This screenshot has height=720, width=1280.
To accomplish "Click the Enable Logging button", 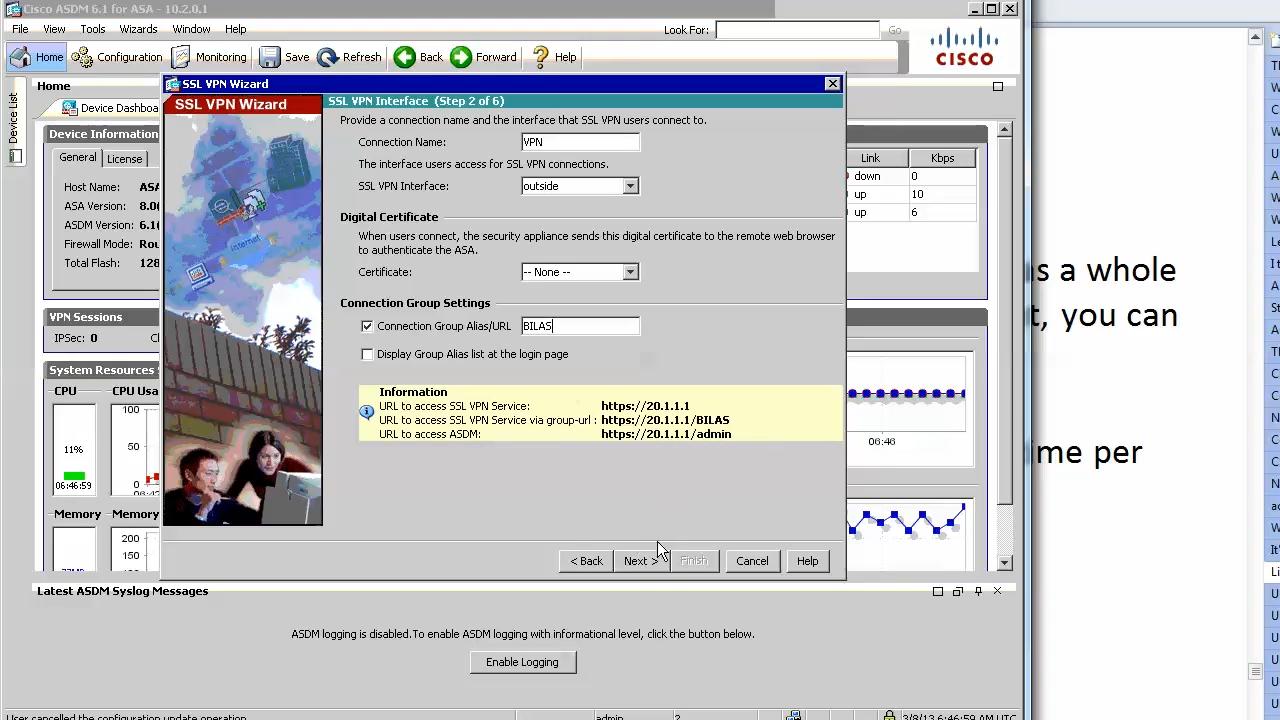I will click(522, 662).
